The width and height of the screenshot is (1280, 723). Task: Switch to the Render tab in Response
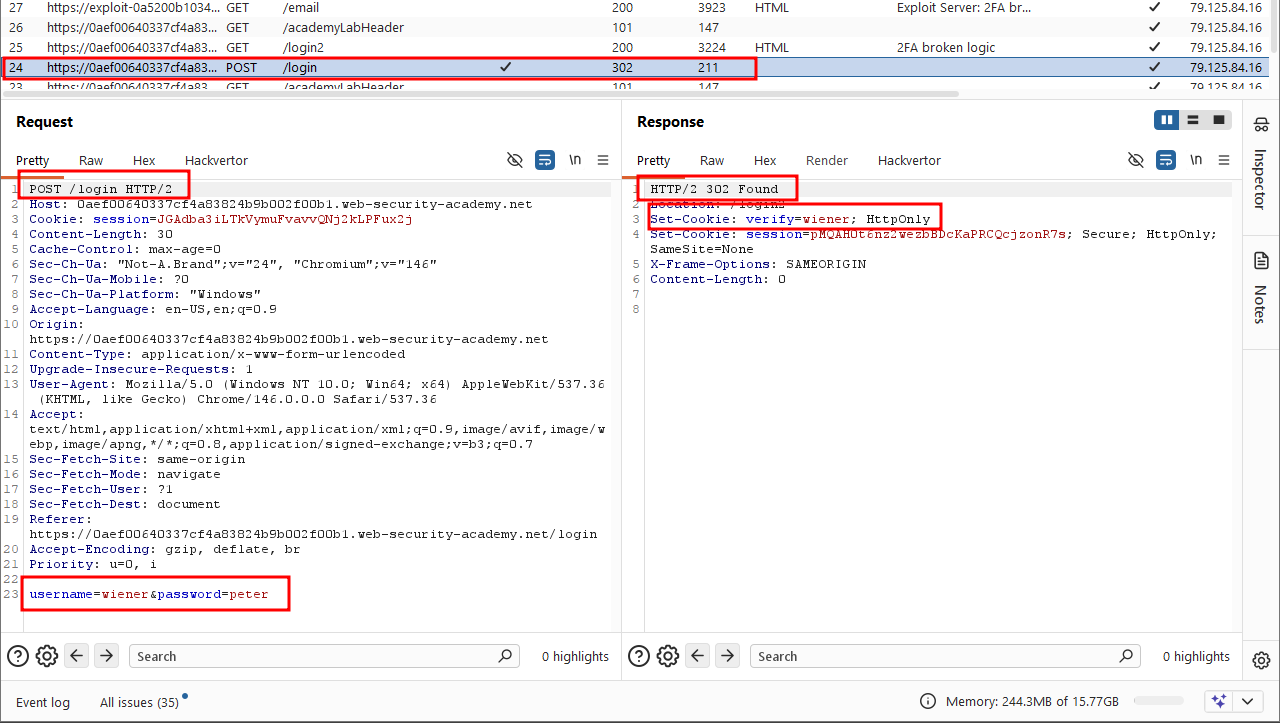827,160
